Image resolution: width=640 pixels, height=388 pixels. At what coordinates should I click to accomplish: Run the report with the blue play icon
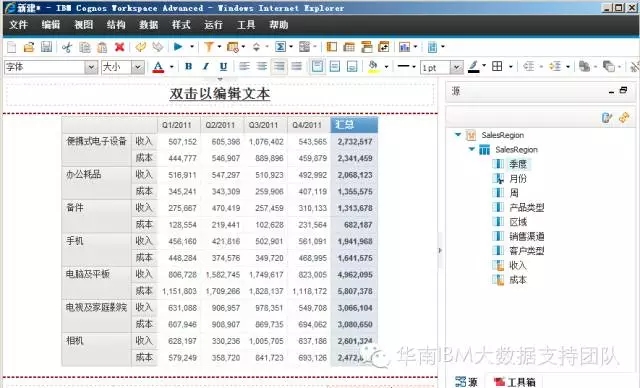coord(178,47)
